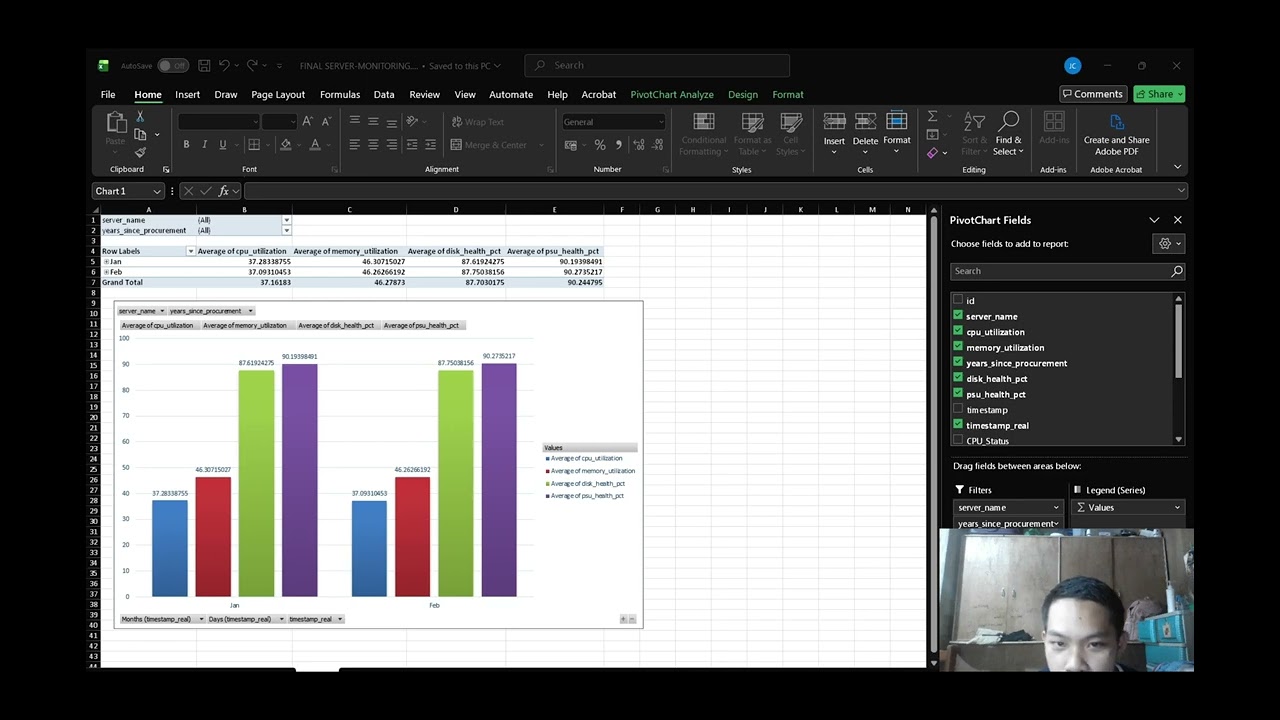Close the PivotChart Fields pane
This screenshot has width=1280, height=720.
pyautogui.click(x=1177, y=220)
